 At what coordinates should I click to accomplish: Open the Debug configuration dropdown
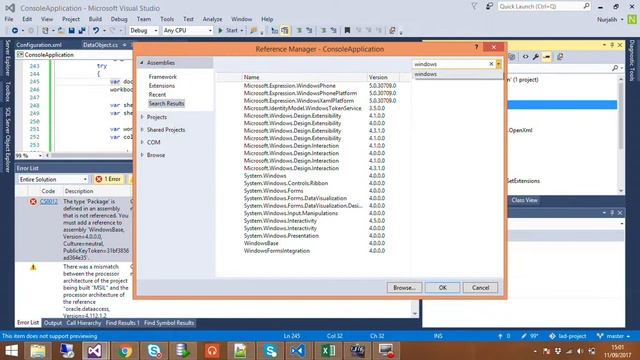[144, 31]
